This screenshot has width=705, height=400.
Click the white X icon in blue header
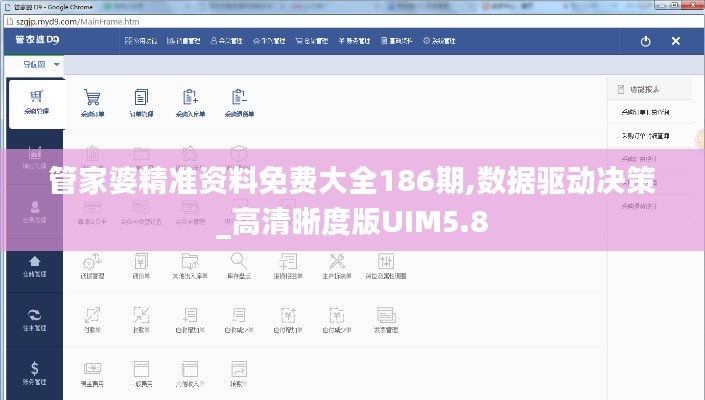tap(675, 41)
